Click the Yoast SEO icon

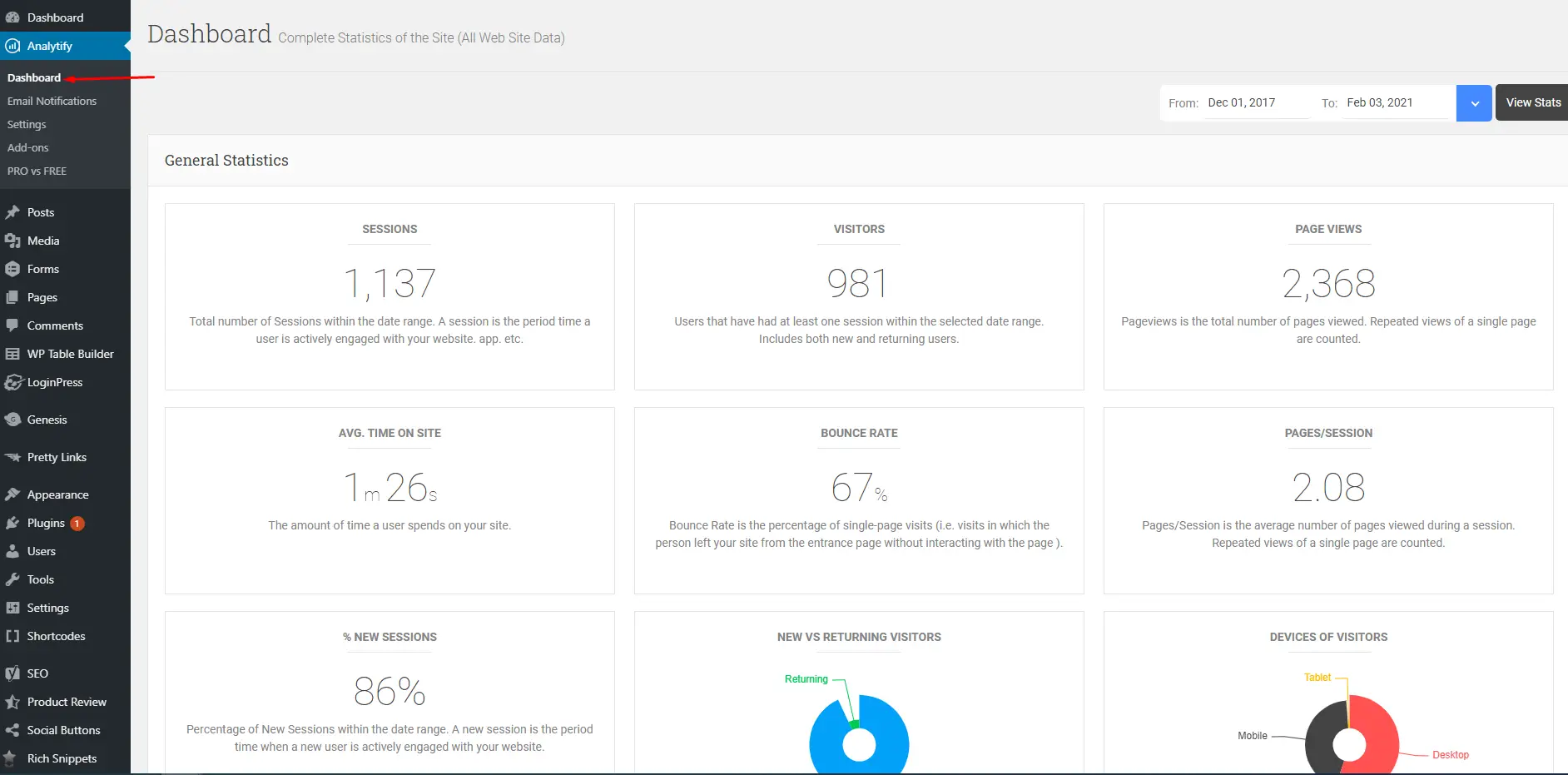[x=12, y=673]
